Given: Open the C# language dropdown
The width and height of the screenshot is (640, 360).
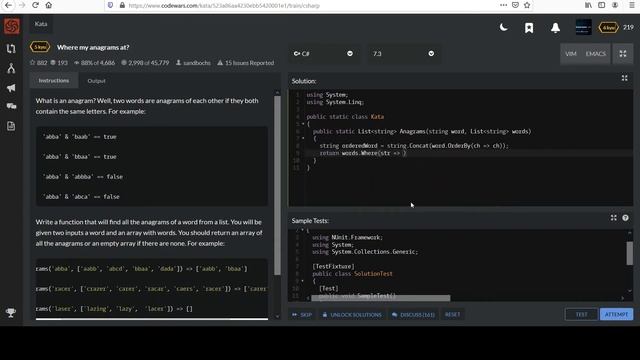Looking at the screenshot, I should click(x=324, y=53).
